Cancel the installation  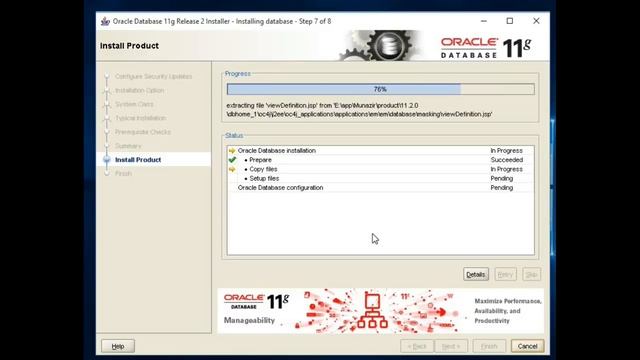pyautogui.click(x=527, y=346)
